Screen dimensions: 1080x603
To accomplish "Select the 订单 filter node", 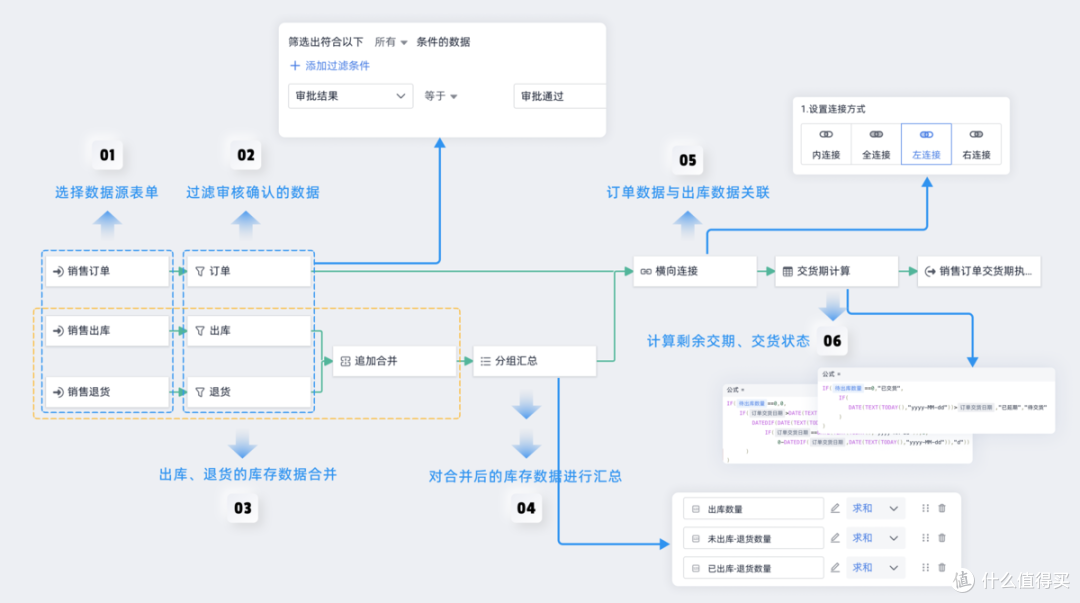I will (x=249, y=272).
